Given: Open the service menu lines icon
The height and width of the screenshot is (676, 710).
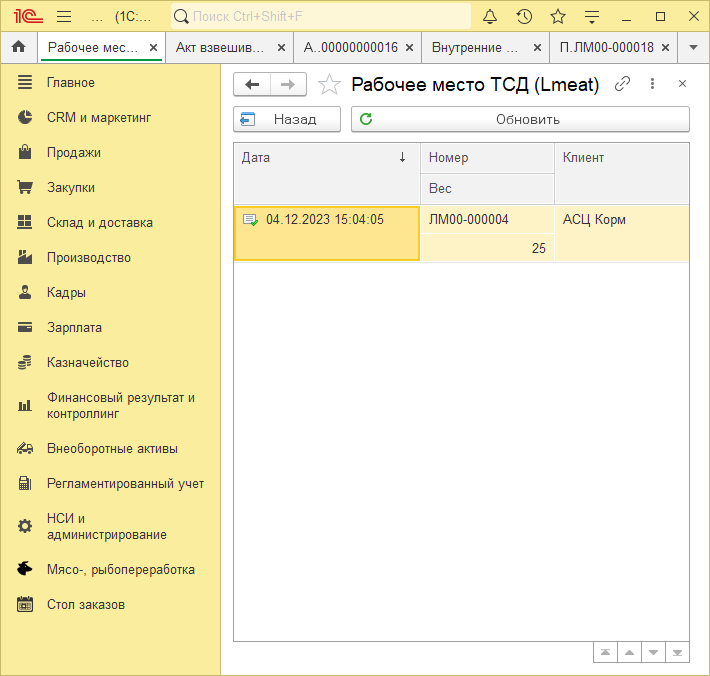Looking at the screenshot, I should 592,16.
